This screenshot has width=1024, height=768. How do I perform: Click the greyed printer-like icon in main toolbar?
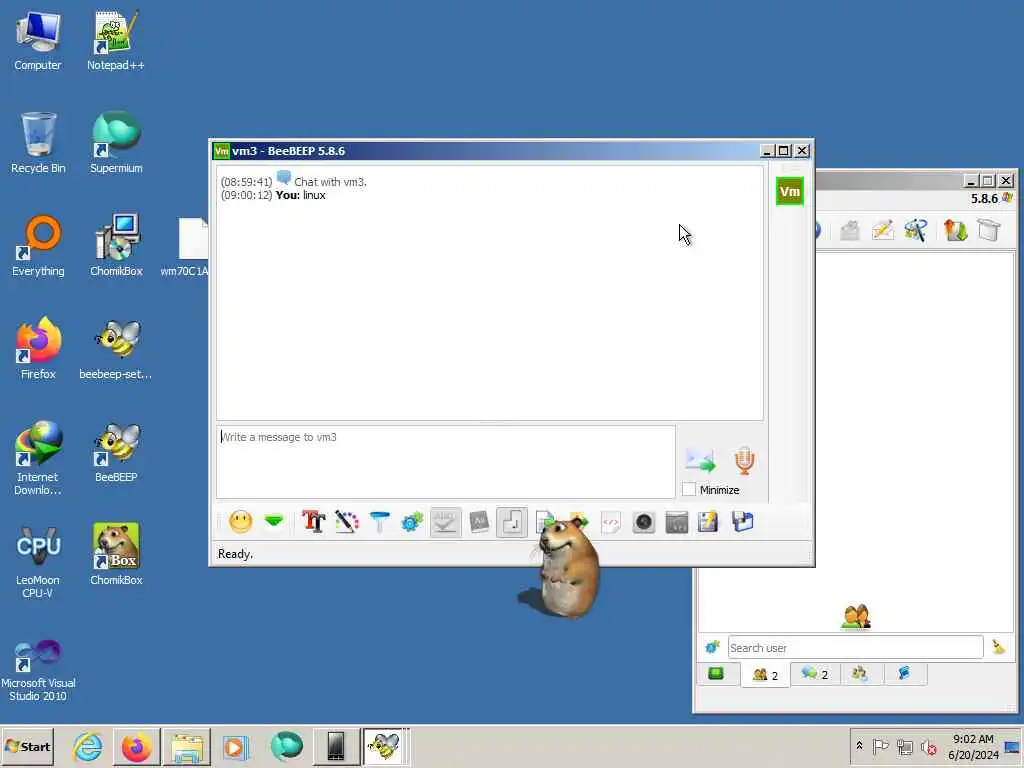click(850, 230)
